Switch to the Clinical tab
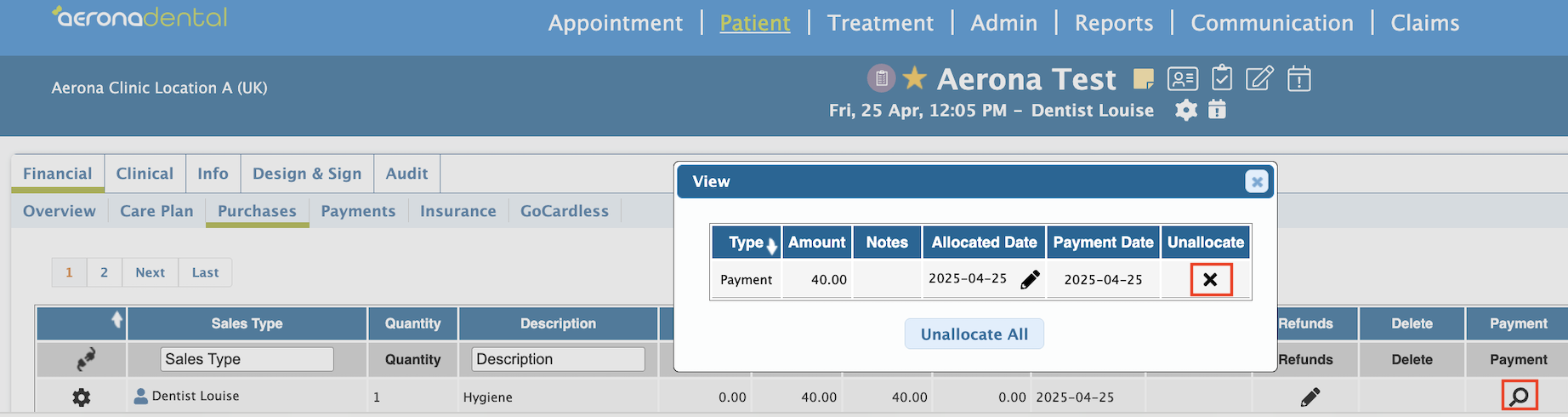The height and width of the screenshot is (417, 1568). tap(145, 174)
